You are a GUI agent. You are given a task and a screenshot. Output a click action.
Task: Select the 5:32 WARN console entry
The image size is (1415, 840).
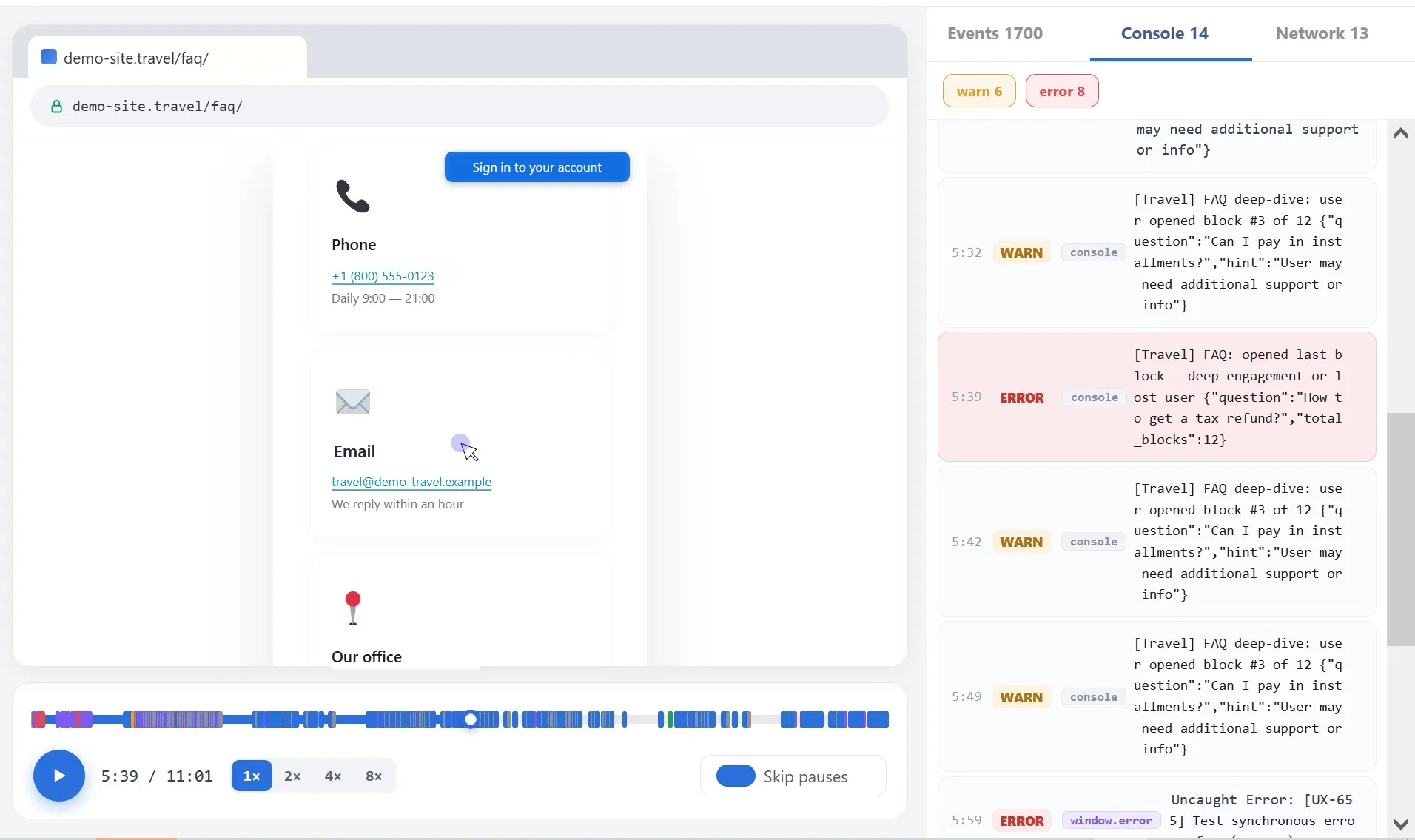[1157, 252]
